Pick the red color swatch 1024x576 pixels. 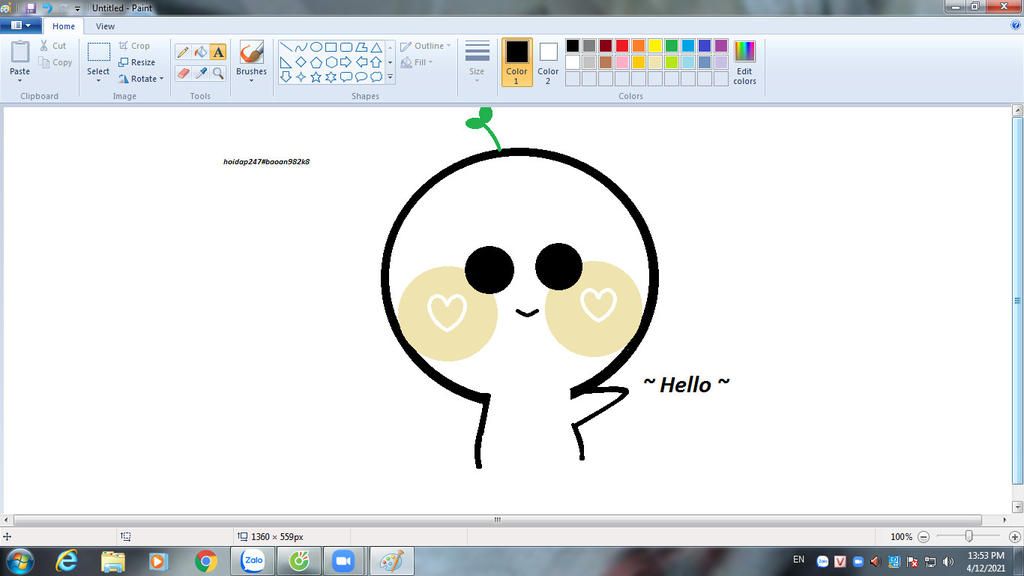point(622,46)
